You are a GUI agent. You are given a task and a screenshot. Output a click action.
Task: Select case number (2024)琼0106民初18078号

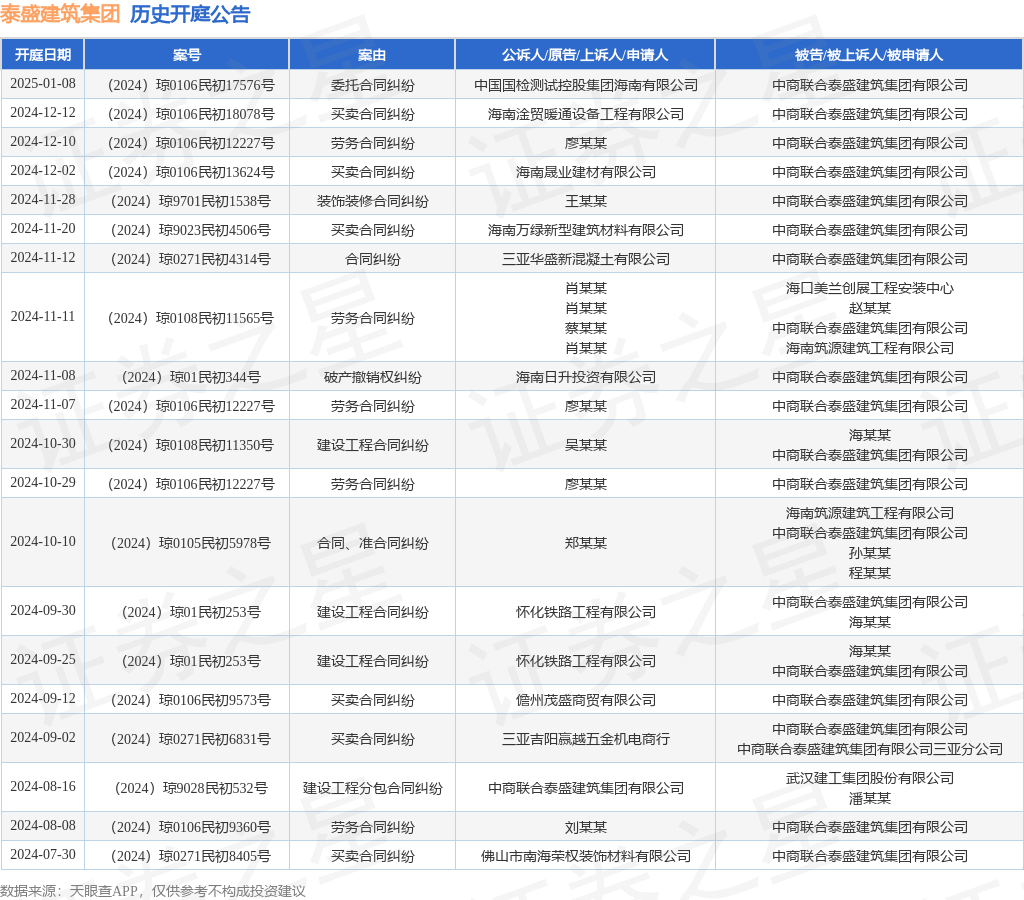pos(191,114)
